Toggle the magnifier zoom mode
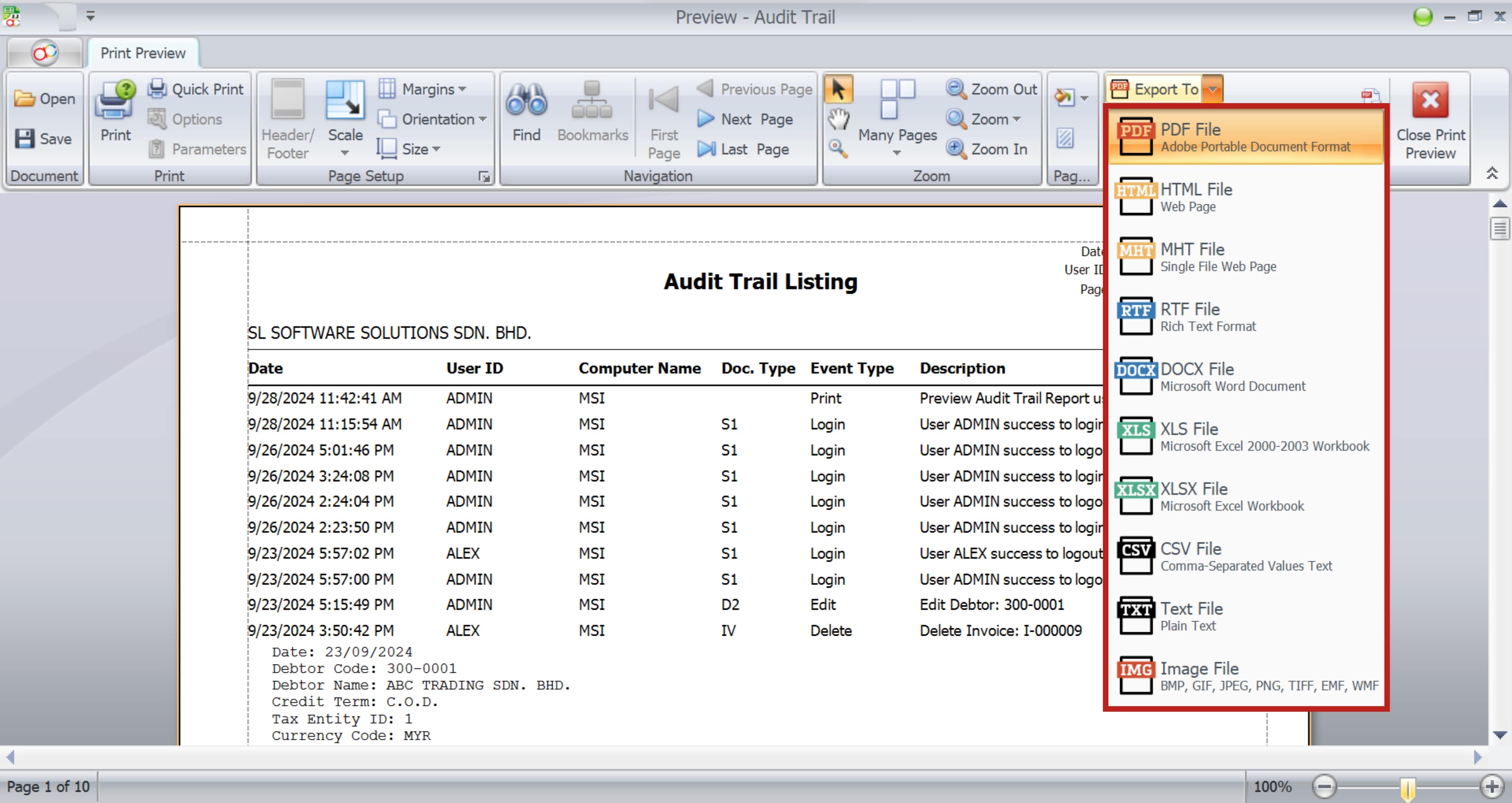This screenshot has height=803, width=1512. point(838,148)
